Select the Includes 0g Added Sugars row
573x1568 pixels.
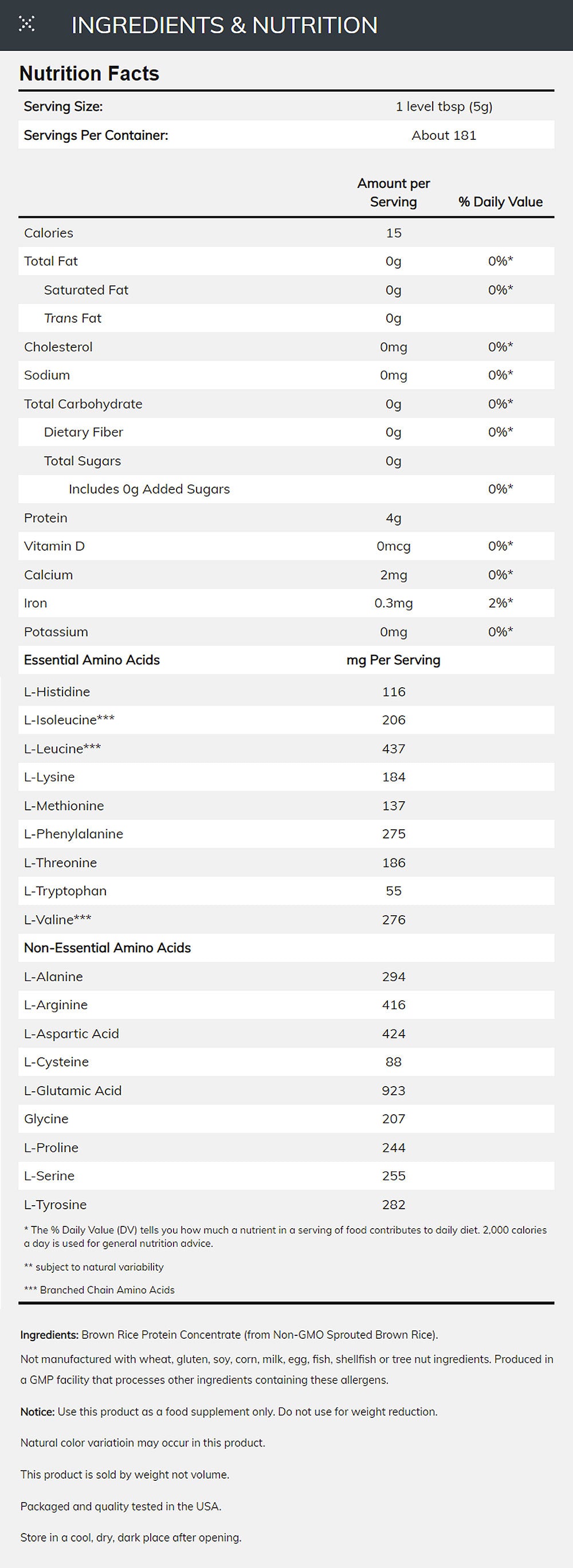click(x=149, y=489)
